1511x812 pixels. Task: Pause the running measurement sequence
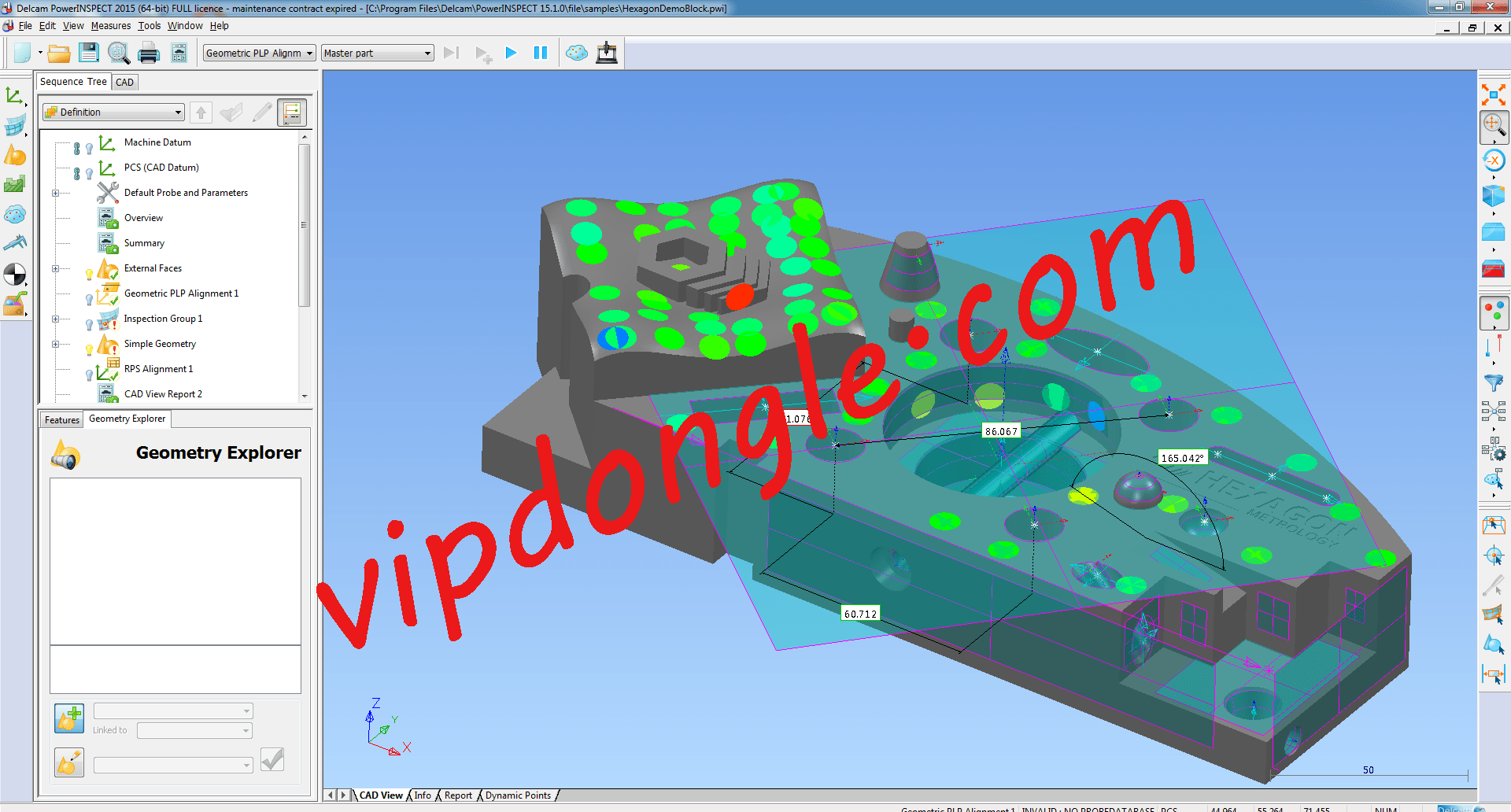click(x=541, y=52)
